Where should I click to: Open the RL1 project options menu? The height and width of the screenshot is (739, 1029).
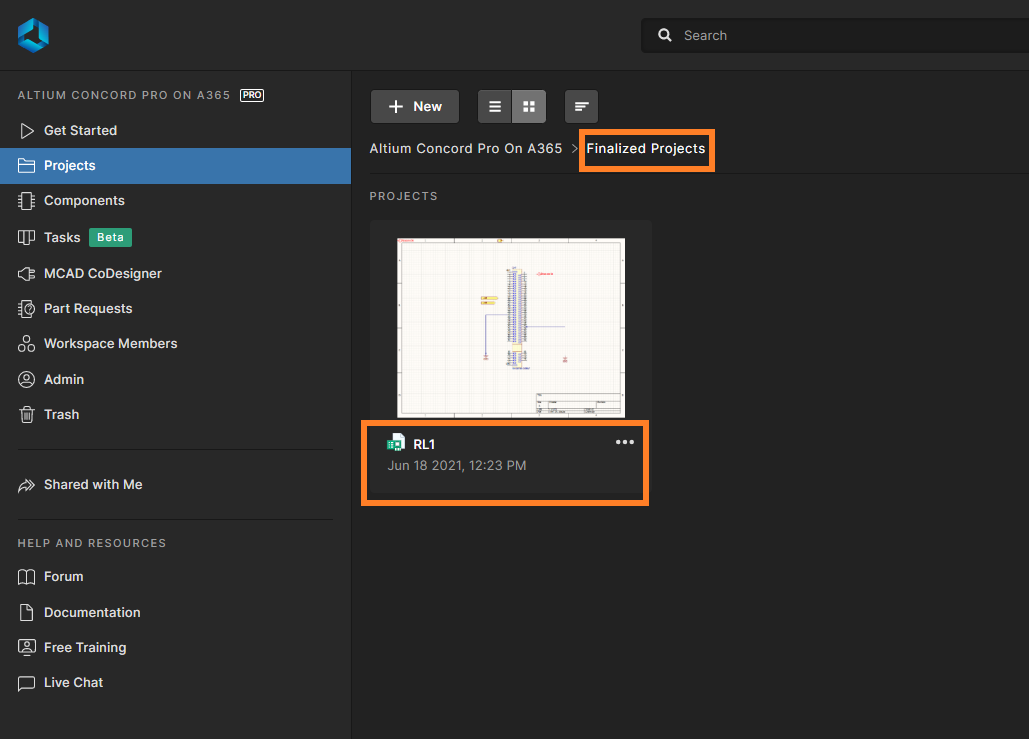coord(624,442)
